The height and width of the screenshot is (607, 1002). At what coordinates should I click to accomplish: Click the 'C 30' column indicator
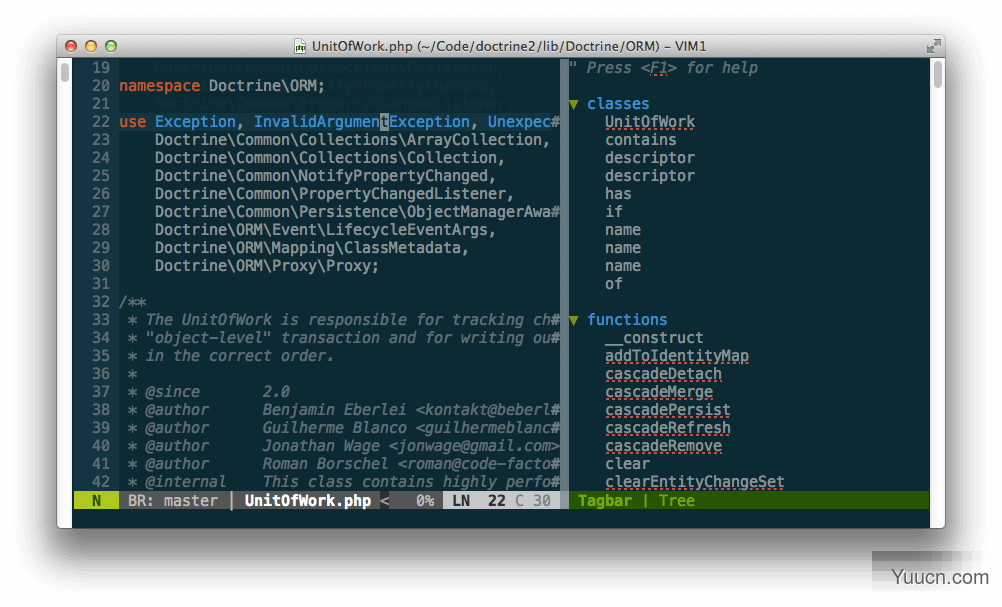coord(532,500)
